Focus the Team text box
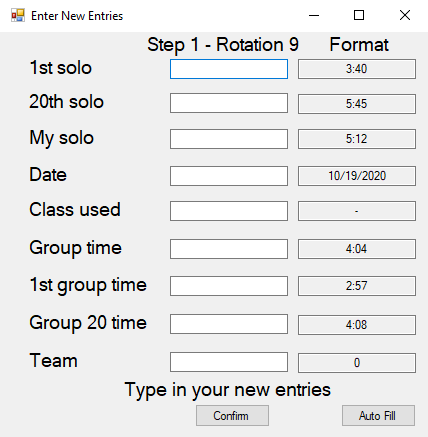 point(229,362)
